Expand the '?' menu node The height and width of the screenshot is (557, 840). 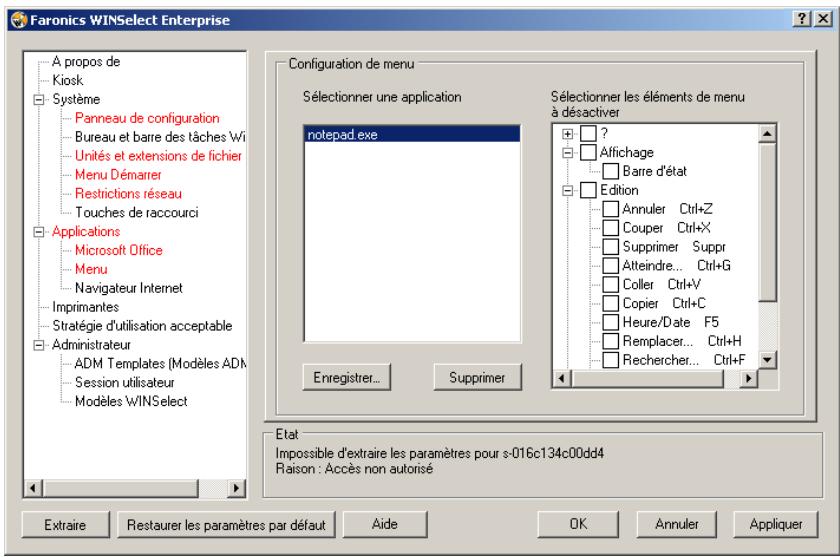pos(567,133)
